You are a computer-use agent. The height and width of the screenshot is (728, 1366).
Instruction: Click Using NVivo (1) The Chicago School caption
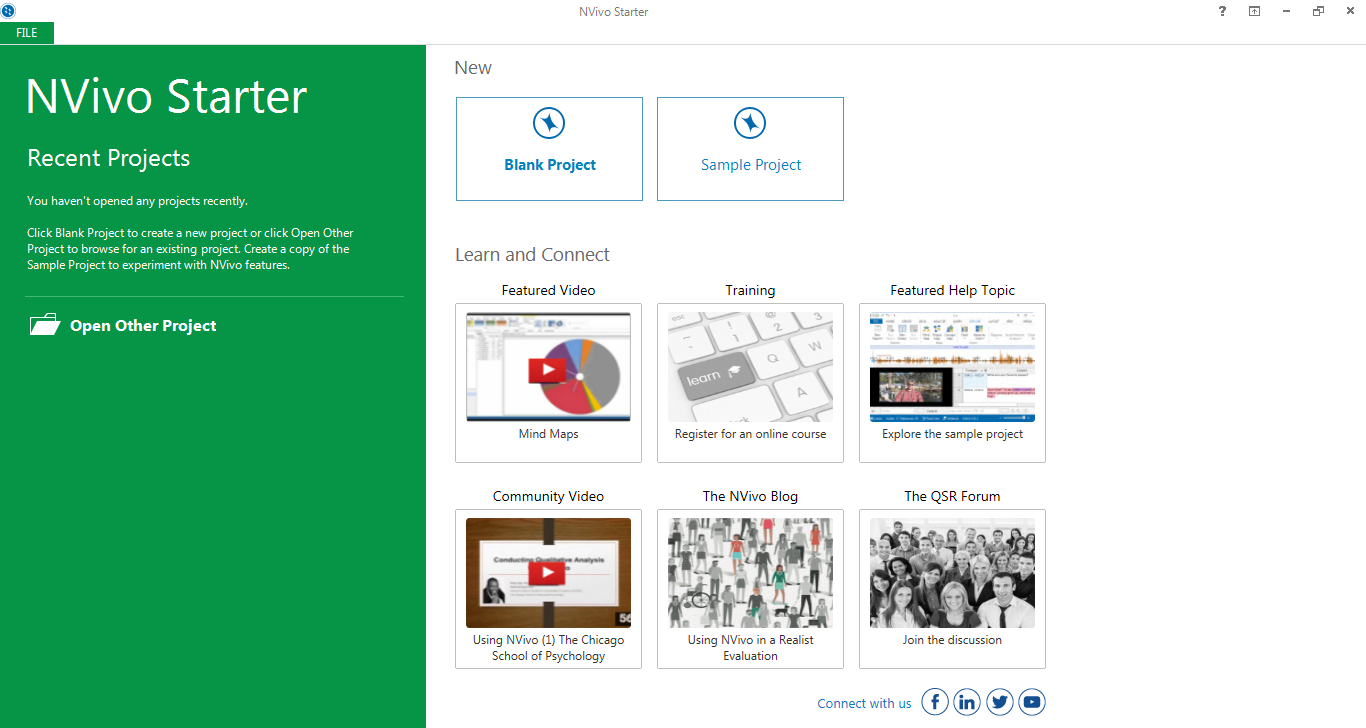coord(548,648)
